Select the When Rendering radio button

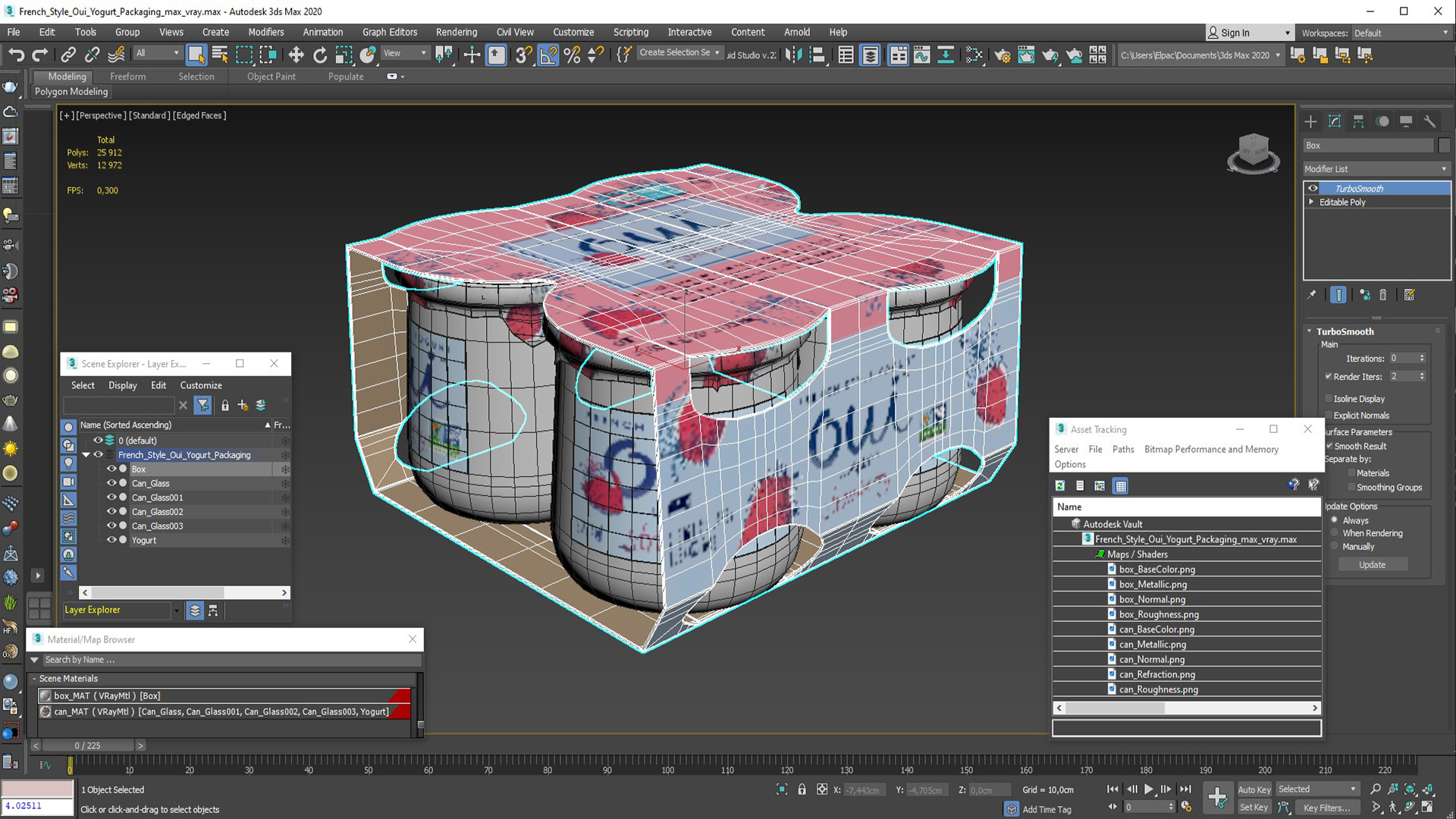pos(1335,533)
